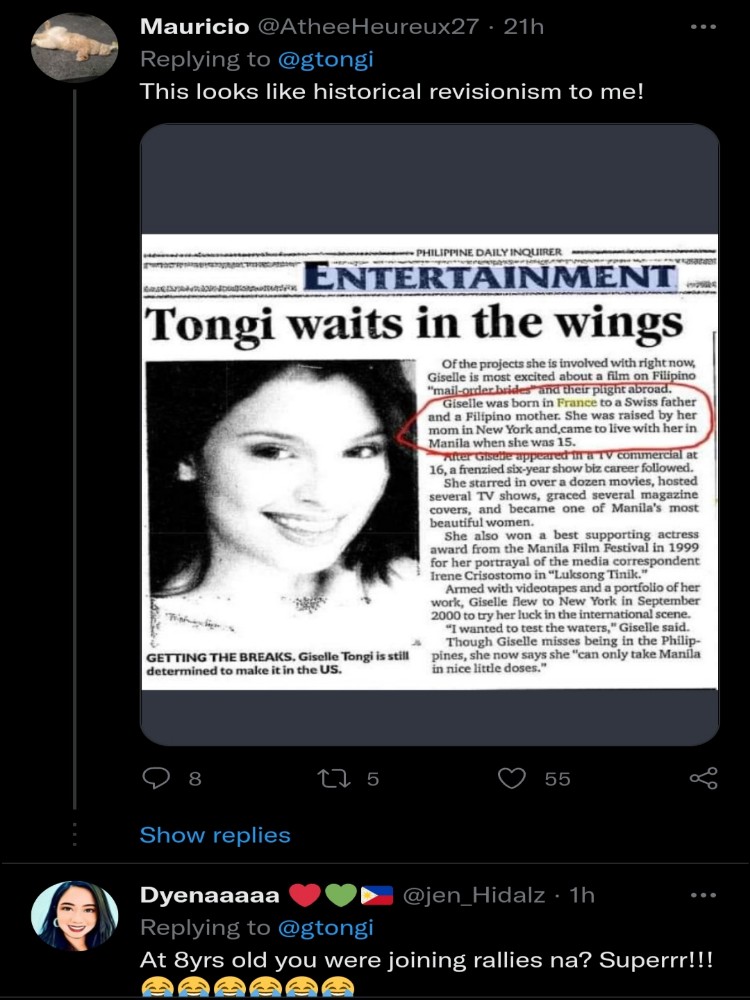The height and width of the screenshot is (1000, 750).
Task: Open the @AtheeHeureux27 handle
Action: tap(367, 27)
